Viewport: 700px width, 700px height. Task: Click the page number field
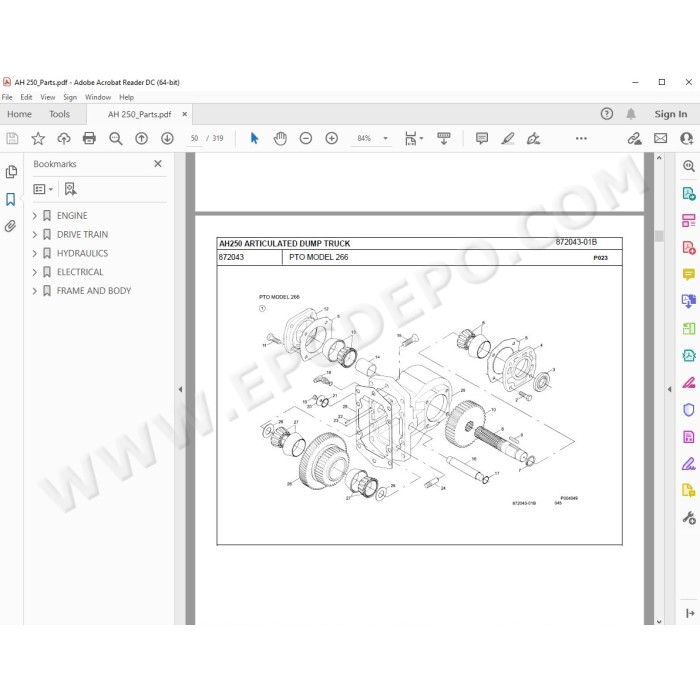pyautogui.click(x=194, y=138)
